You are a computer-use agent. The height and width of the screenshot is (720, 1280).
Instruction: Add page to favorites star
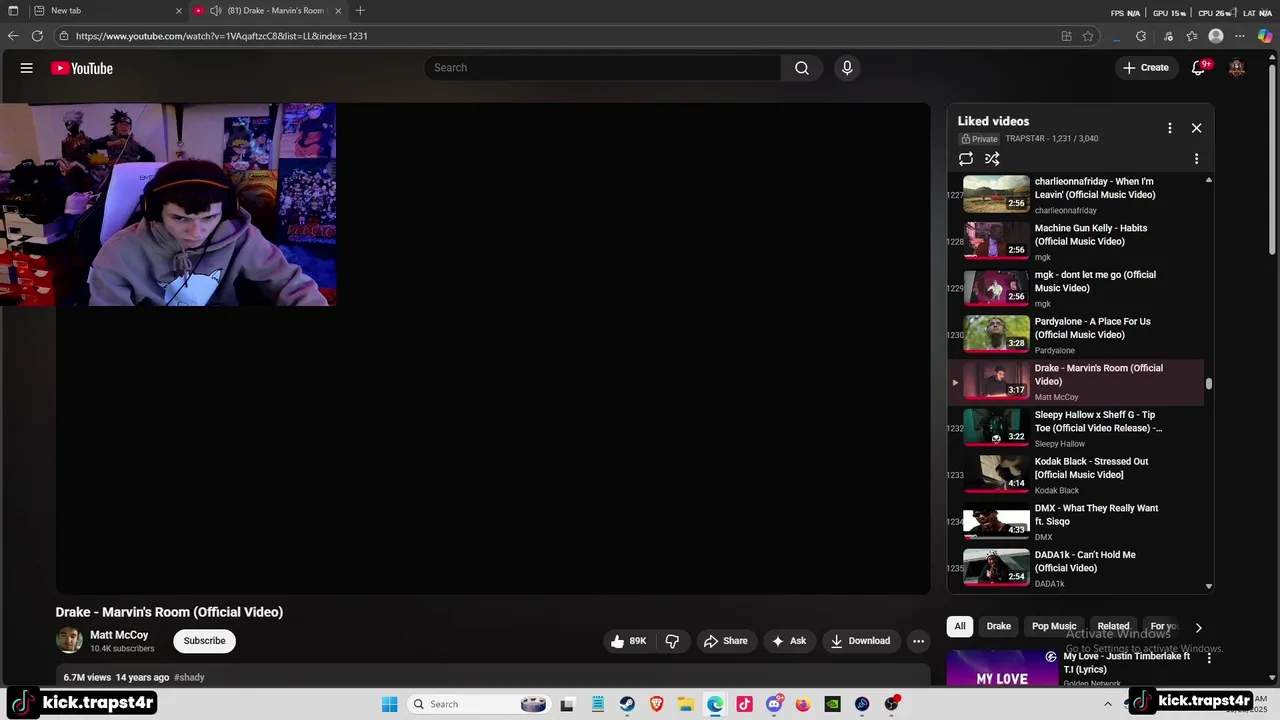tap(1088, 36)
